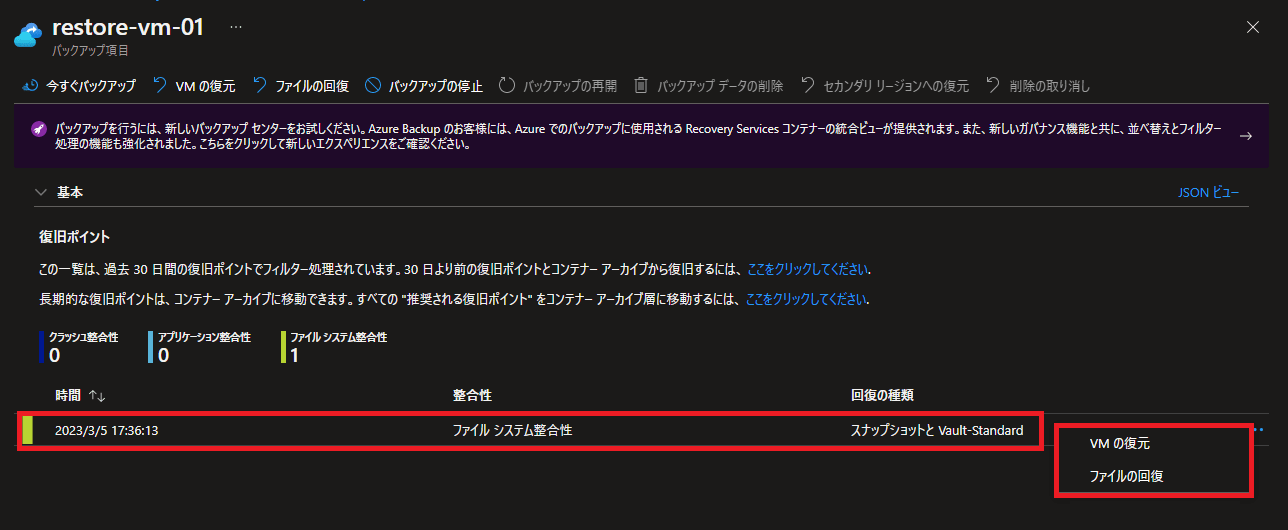The width and height of the screenshot is (1288, 530).
Task: Click first ここをクリックしてください link for older points
Action: [x=808, y=269]
